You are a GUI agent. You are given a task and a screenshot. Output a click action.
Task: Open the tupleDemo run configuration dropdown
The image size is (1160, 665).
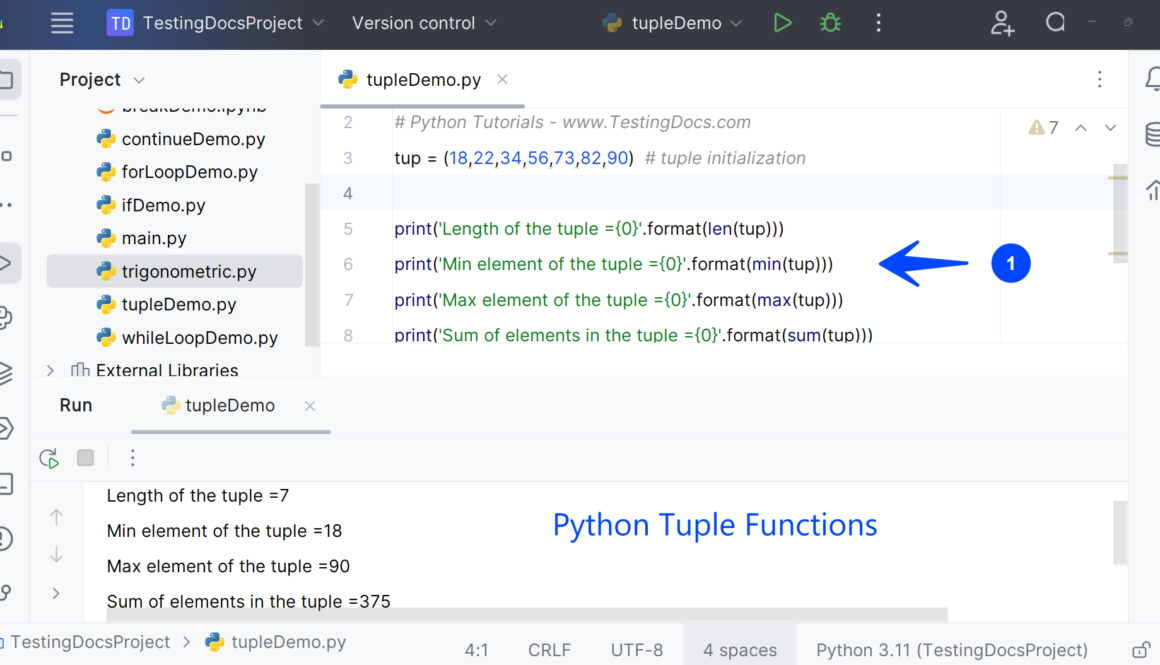click(675, 23)
